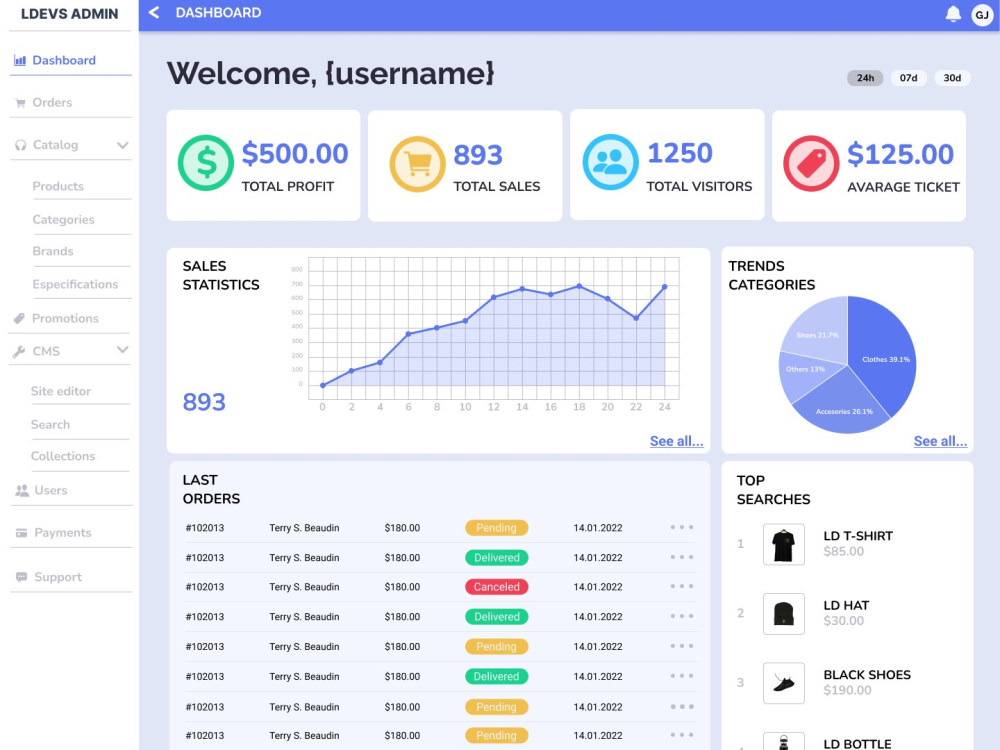Open the Categories page
The image size is (1000, 750).
click(63, 219)
